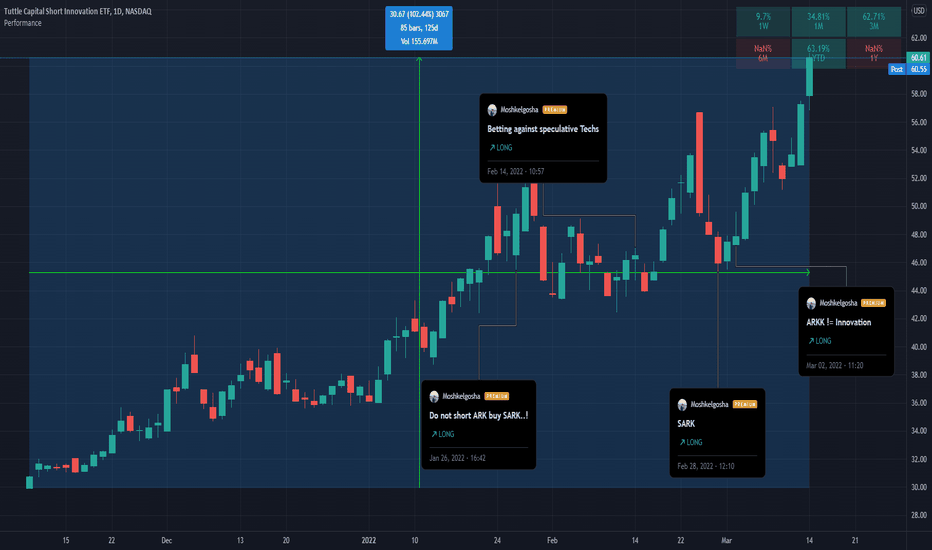
Task: Select the 62.71% 3M performance cell
Action: (874, 21)
